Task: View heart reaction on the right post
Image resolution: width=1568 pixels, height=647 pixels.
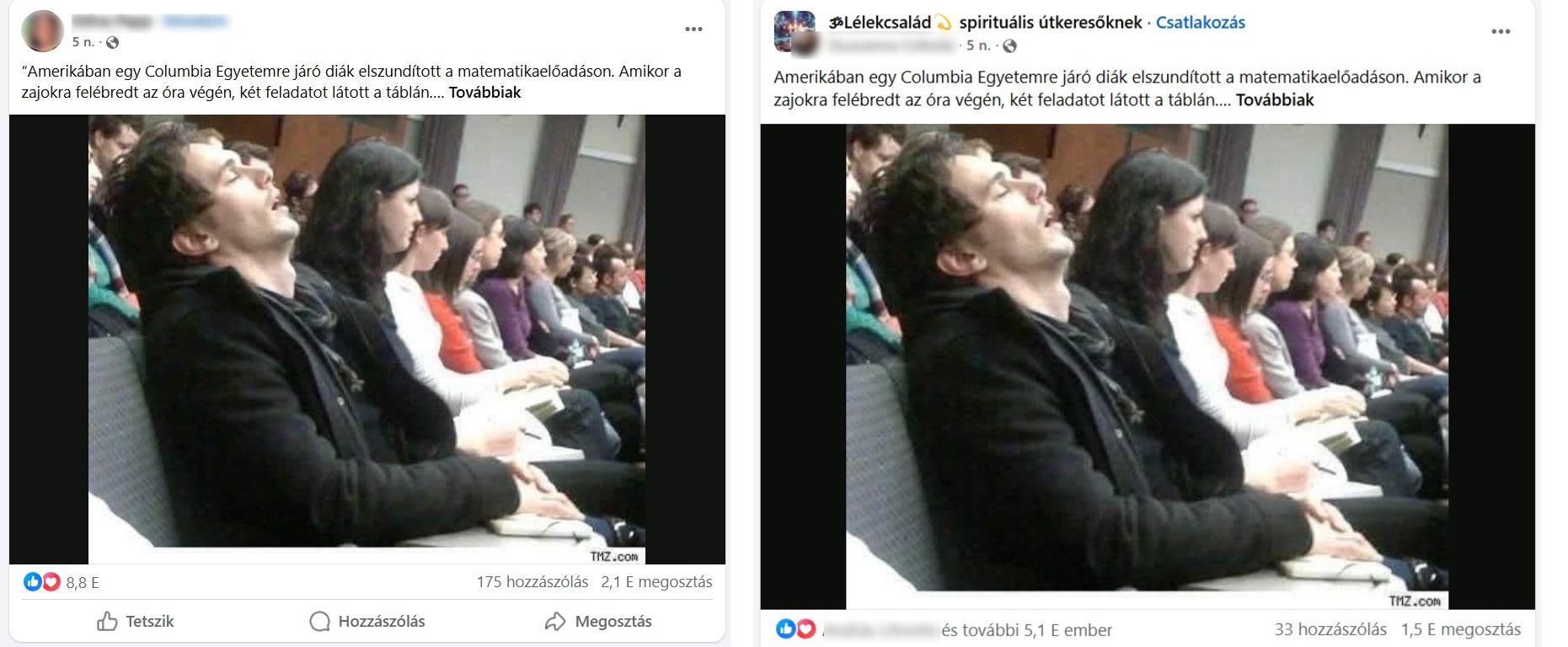Action: (x=805, y=628)
